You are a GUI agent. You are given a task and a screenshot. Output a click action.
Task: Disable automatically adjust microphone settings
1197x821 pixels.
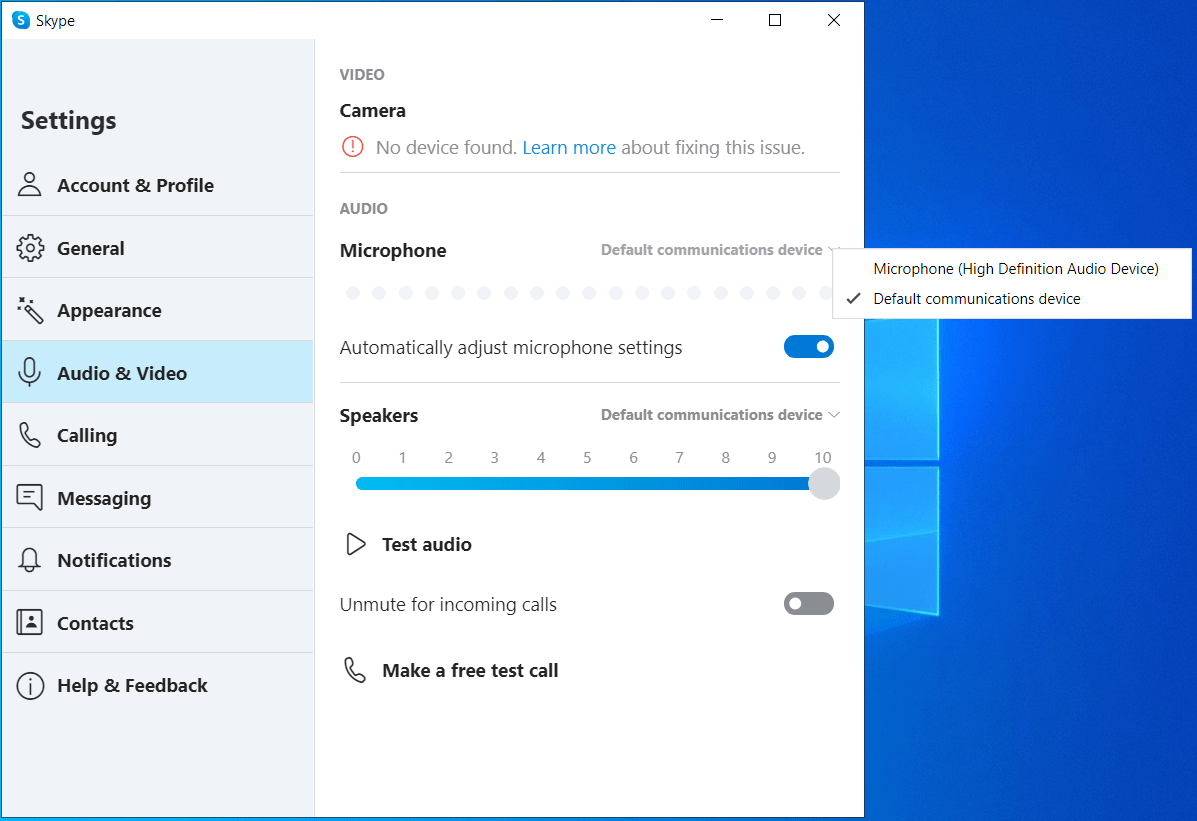pos(808,347)
